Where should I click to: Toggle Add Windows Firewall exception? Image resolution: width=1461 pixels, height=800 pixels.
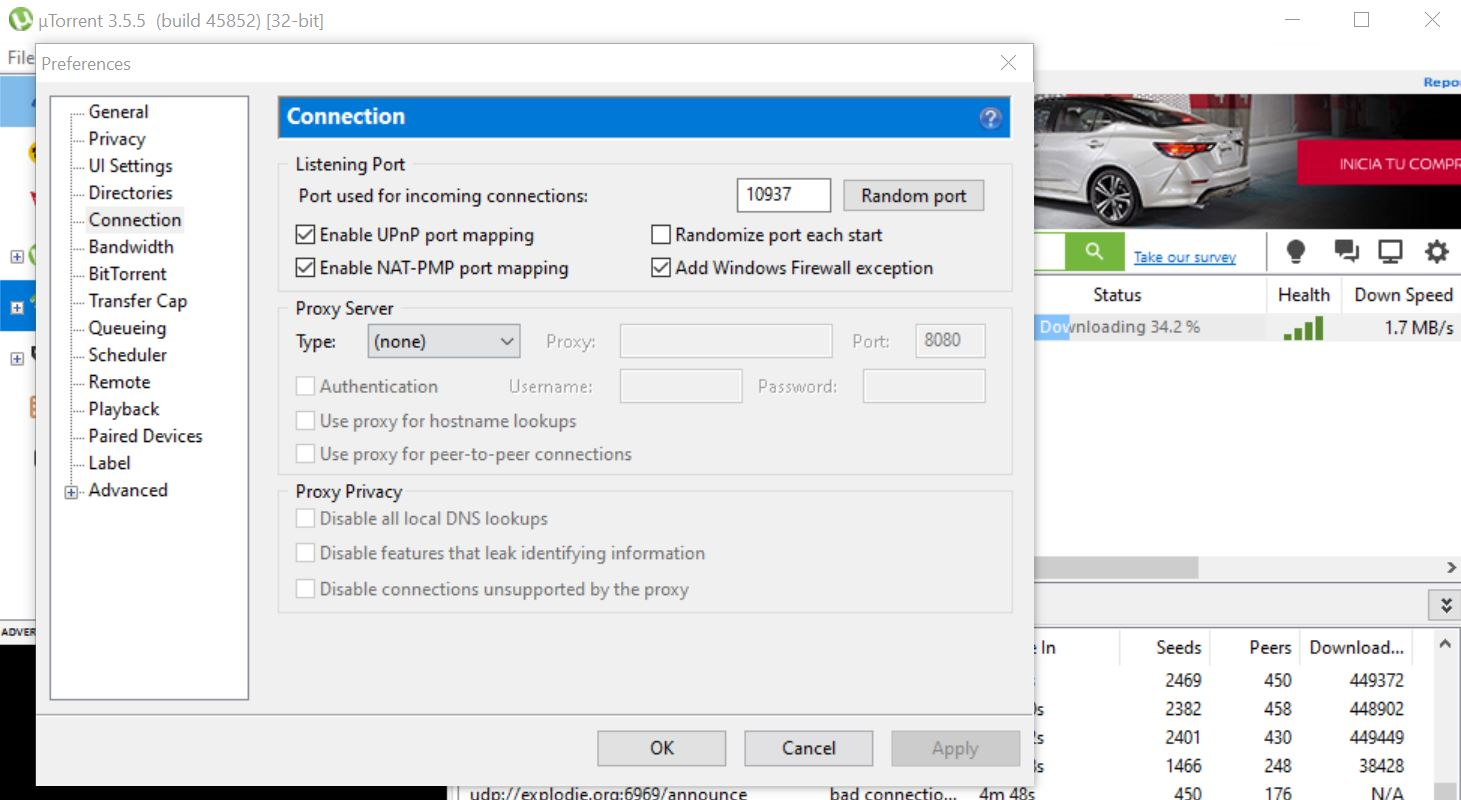tap(660, 268)
